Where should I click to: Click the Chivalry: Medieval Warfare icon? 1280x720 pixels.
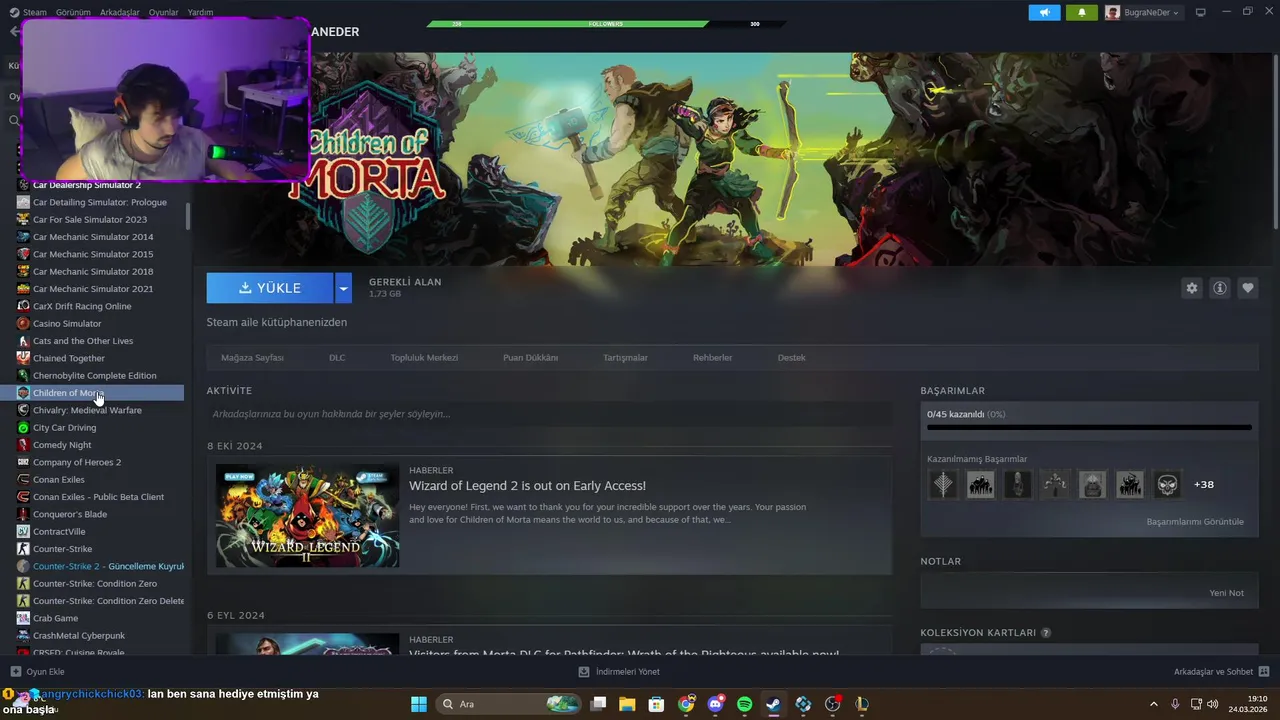tap(24, 410)
